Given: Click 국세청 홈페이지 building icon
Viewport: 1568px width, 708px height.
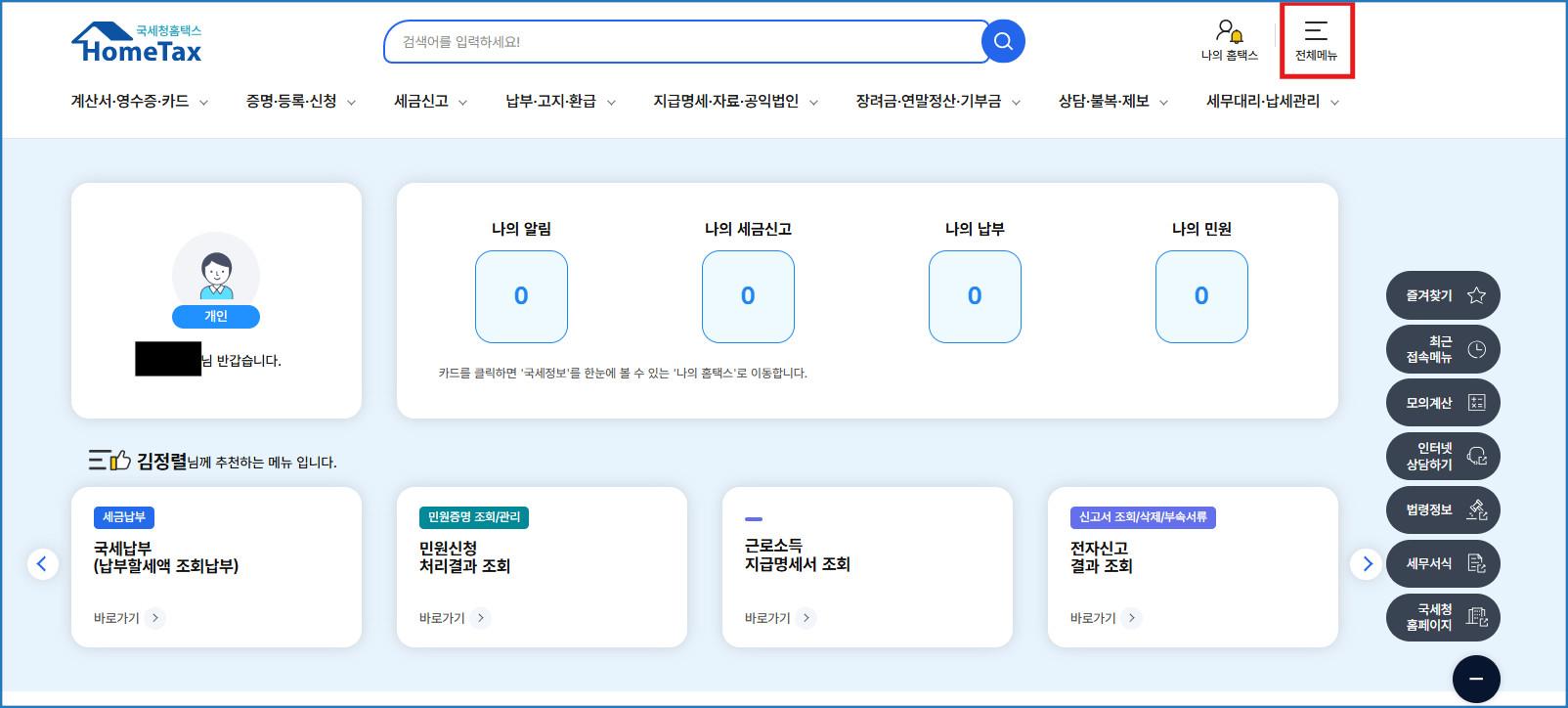Looking at the screenshot, I should 1476,617.
